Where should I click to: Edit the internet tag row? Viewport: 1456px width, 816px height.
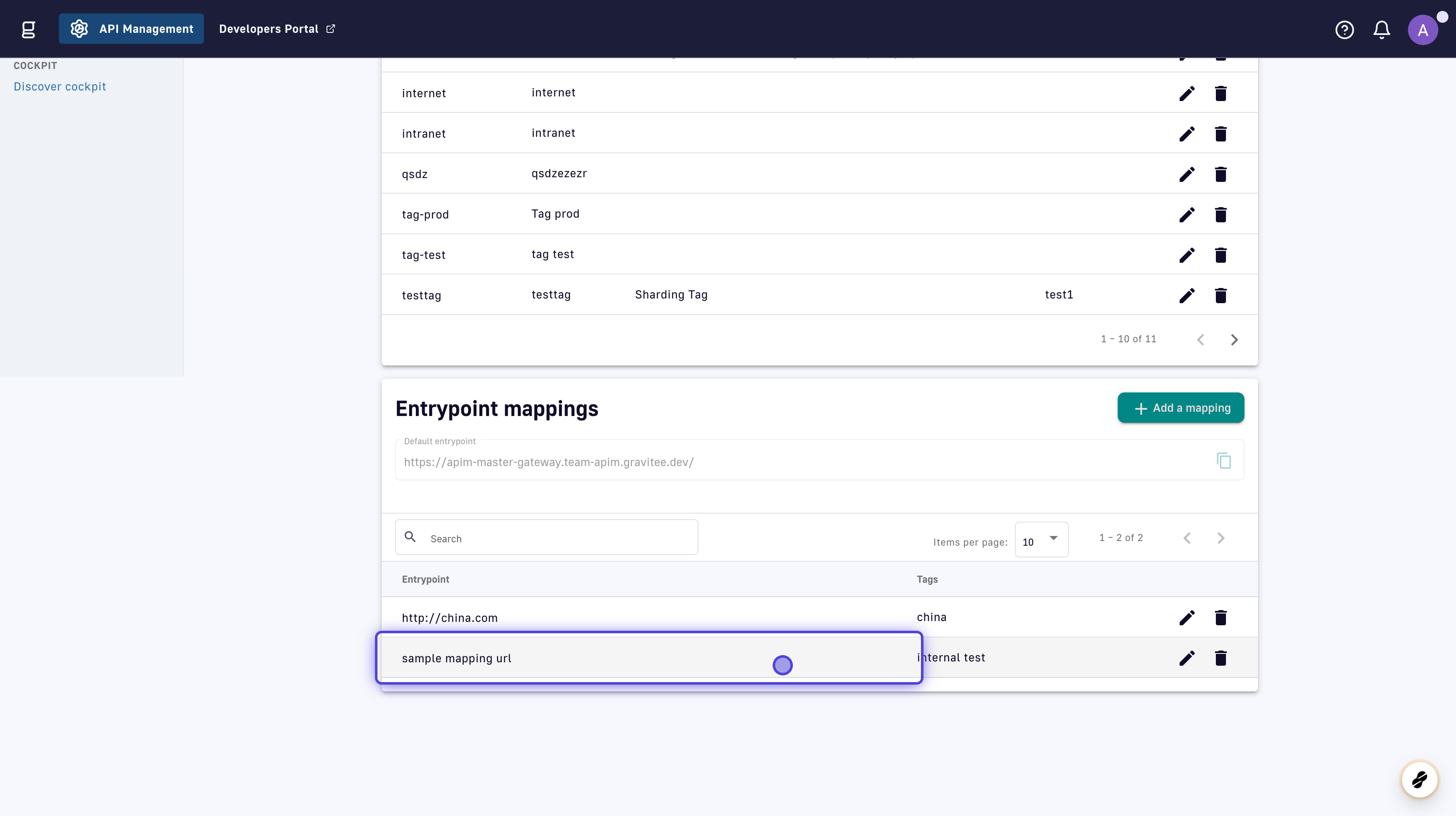point(1186,93)
